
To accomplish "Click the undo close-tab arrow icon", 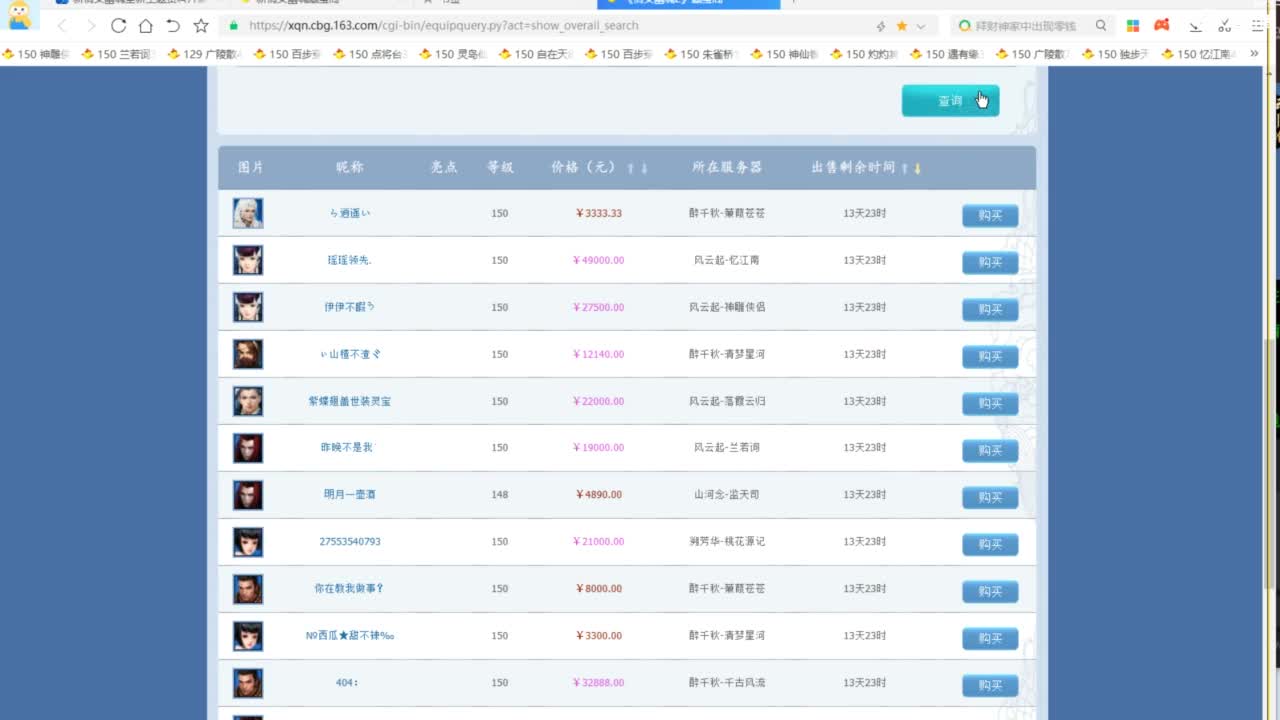I will point(173,26).
